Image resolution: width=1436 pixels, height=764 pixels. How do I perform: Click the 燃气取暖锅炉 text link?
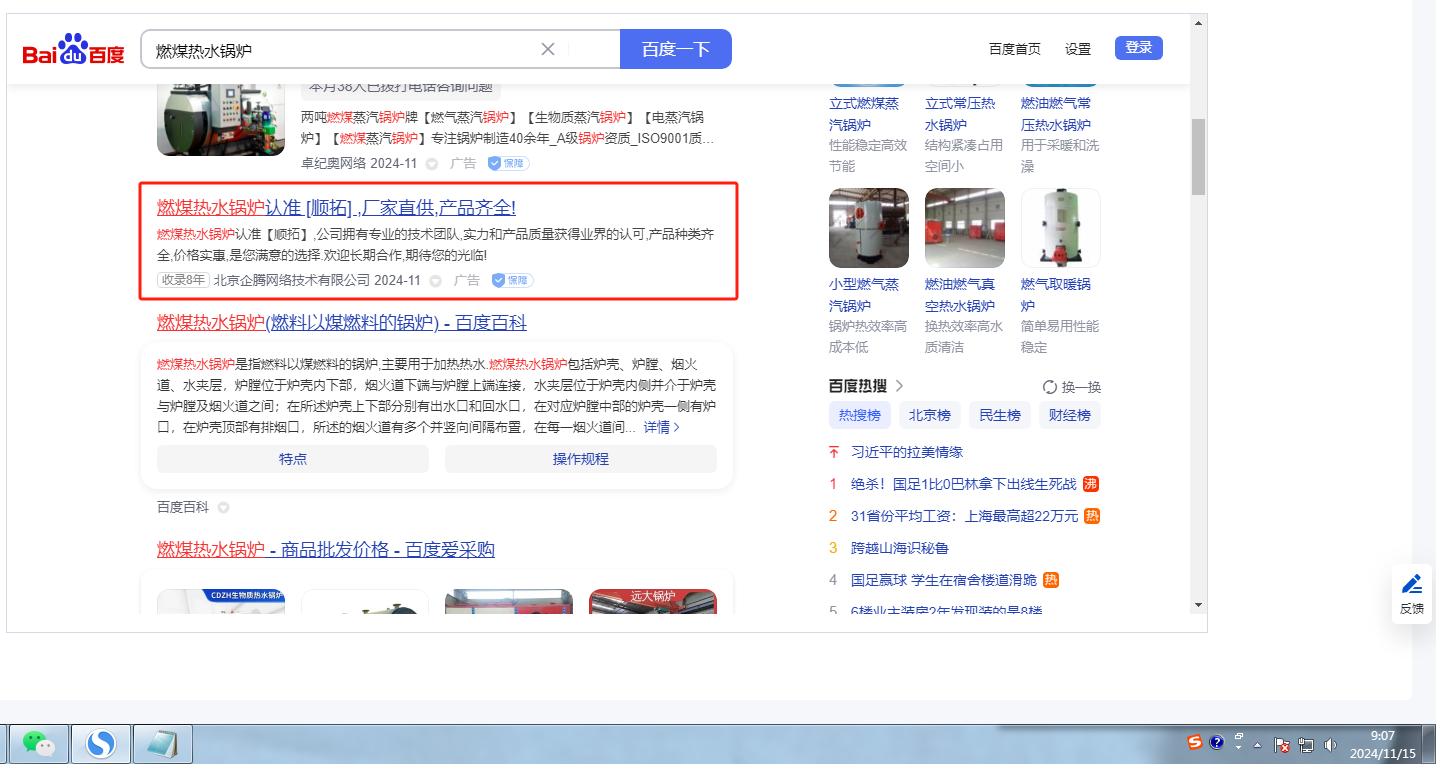[1056, 295]
